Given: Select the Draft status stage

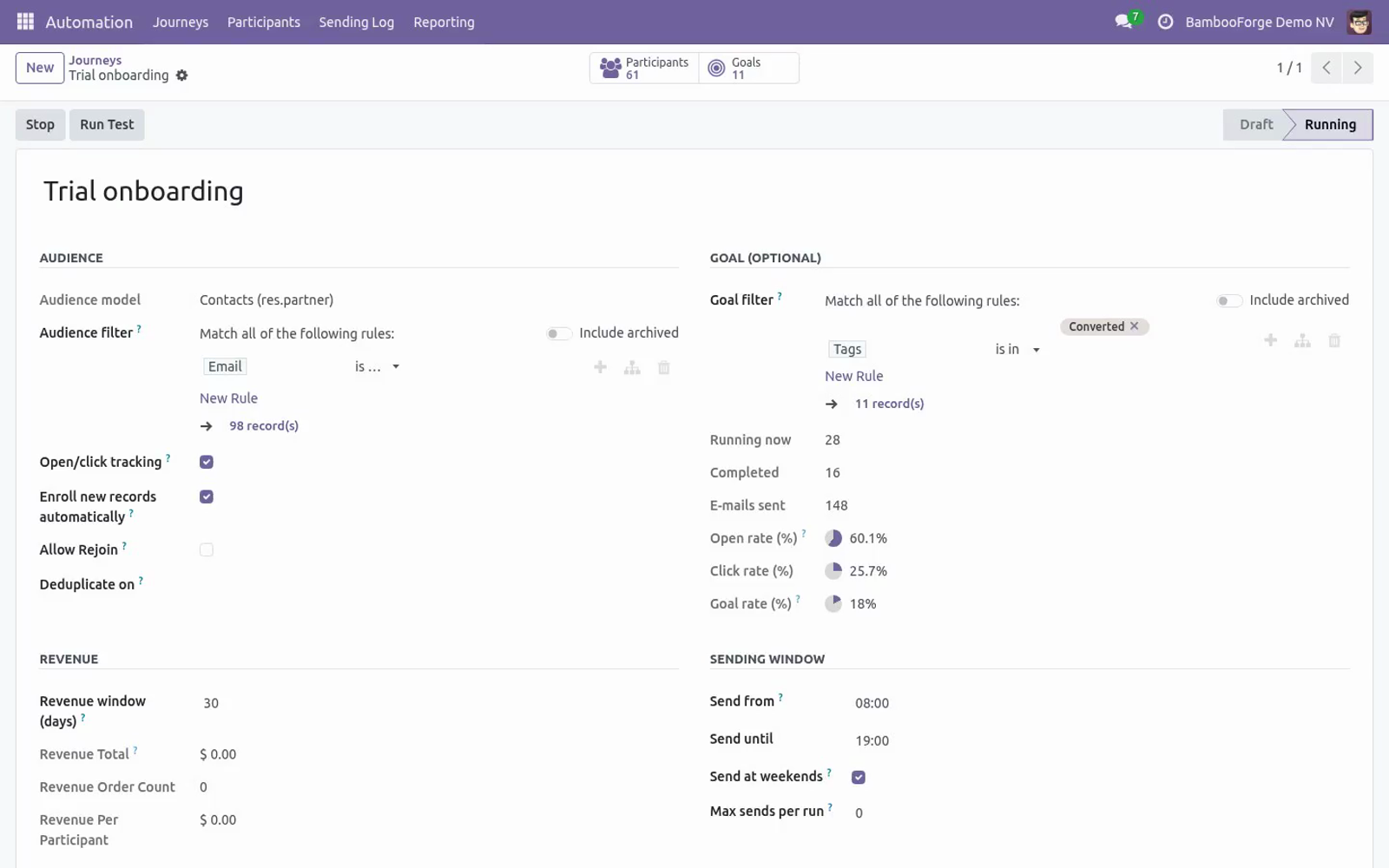Looking at the screenshot, I should [1255, 124].
